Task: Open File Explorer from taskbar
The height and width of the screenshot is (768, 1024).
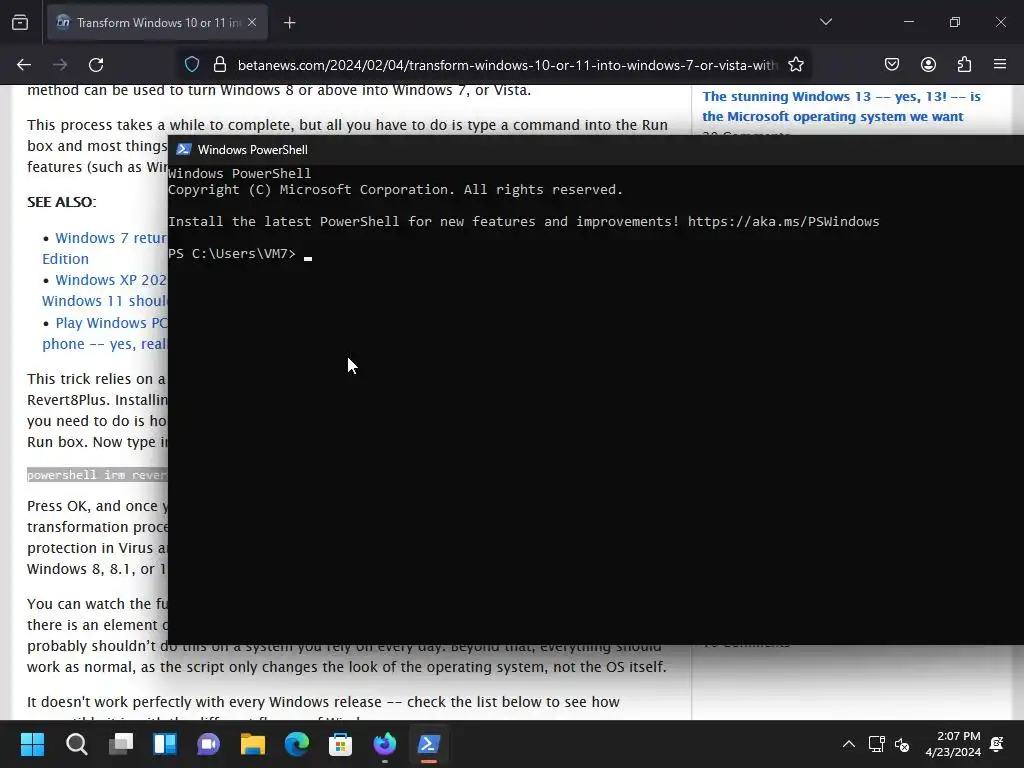Action: pos(253,744)
